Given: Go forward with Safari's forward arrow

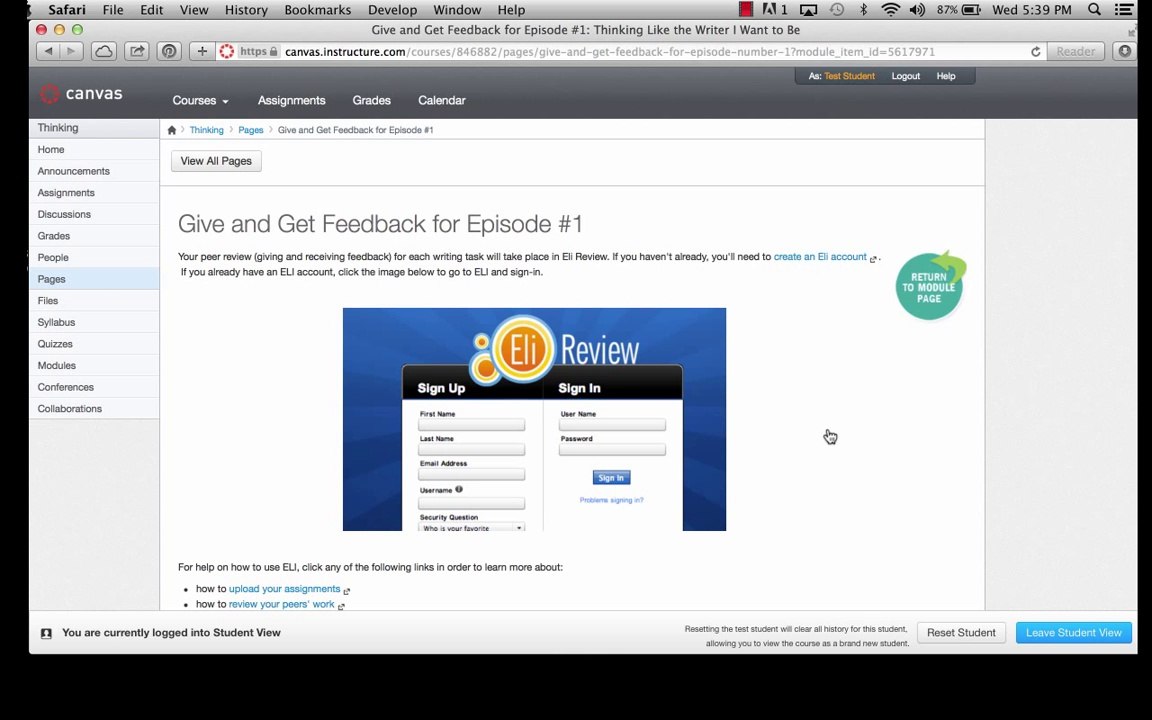Looking at the screenshot, I should [71, 51].
